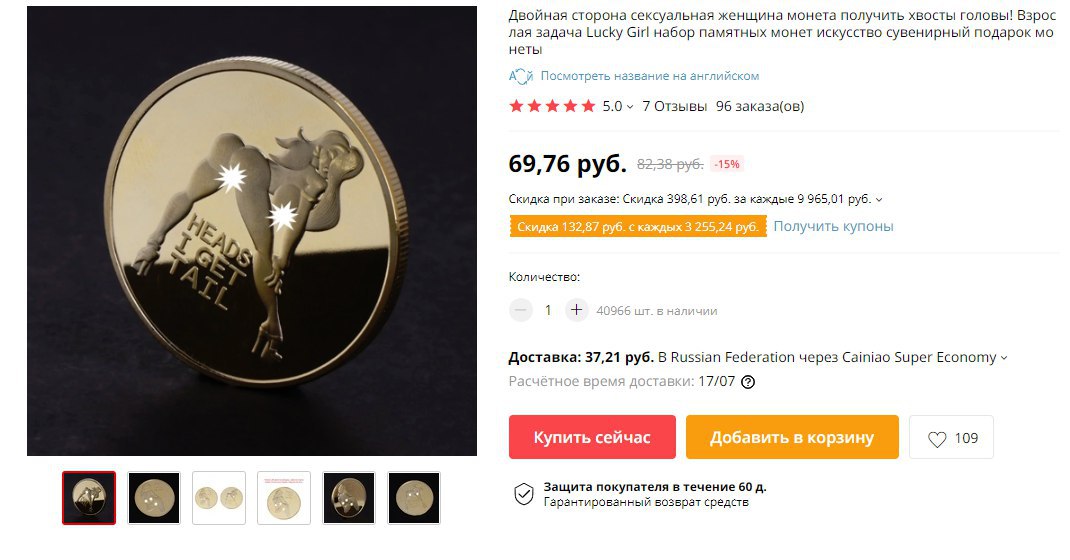Select the first highlighted coin thumbnail
Image resolution: width=1070 pixels, height=560 pixels.
tap(89, 498)
